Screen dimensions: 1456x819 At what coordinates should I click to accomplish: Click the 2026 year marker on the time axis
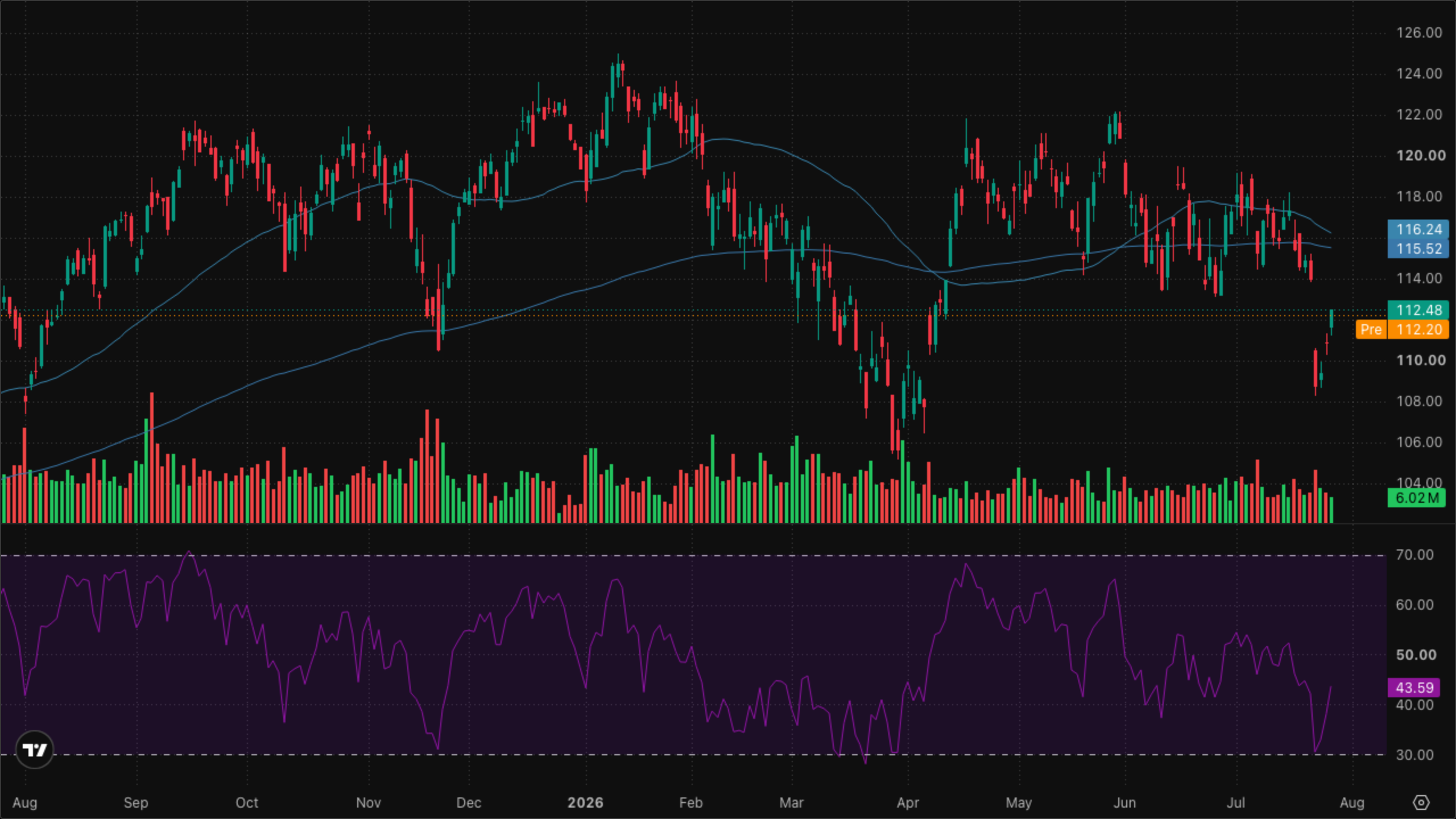(585, 803)
